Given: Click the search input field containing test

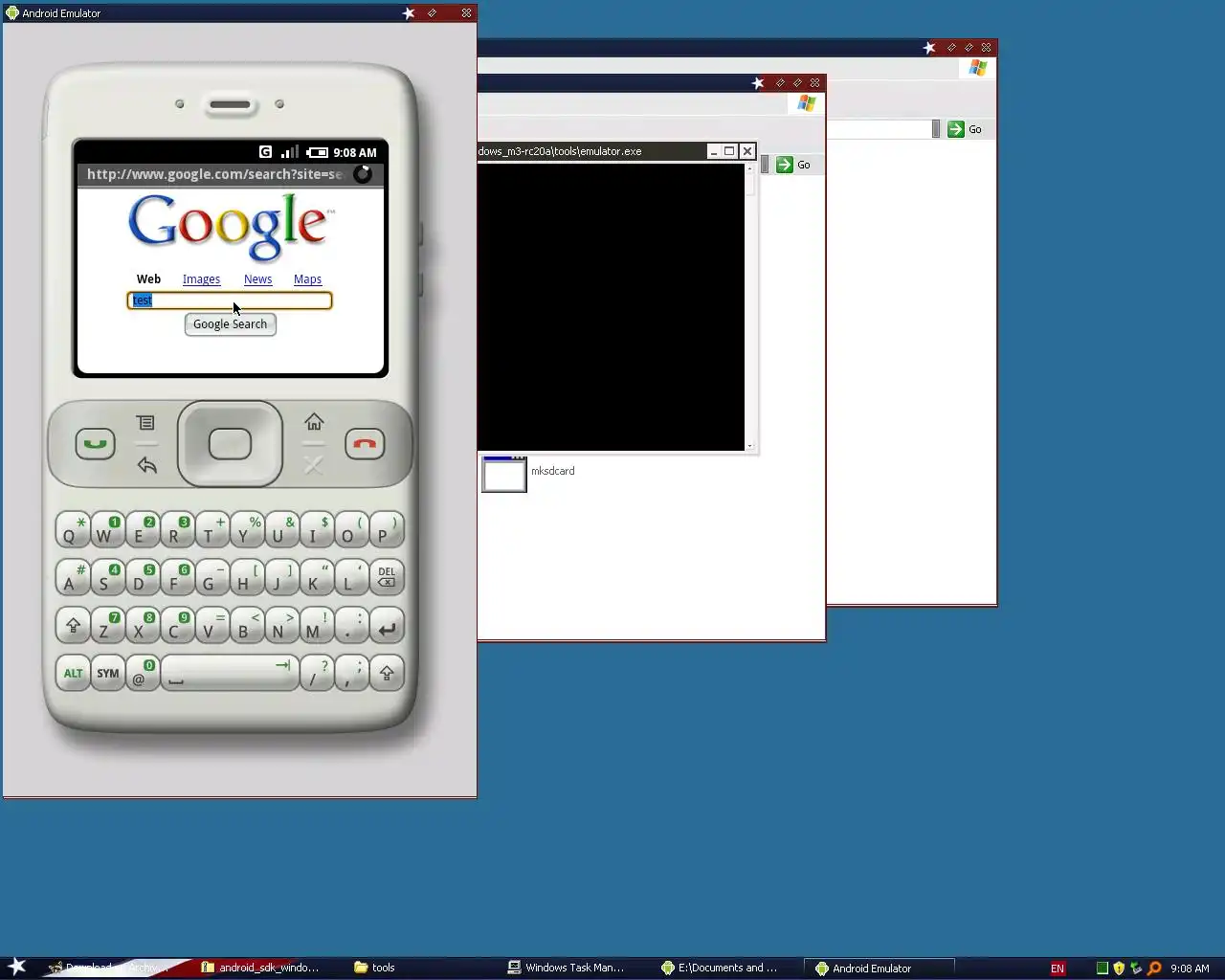Looking at the screenshot, I should click(230, 301).
